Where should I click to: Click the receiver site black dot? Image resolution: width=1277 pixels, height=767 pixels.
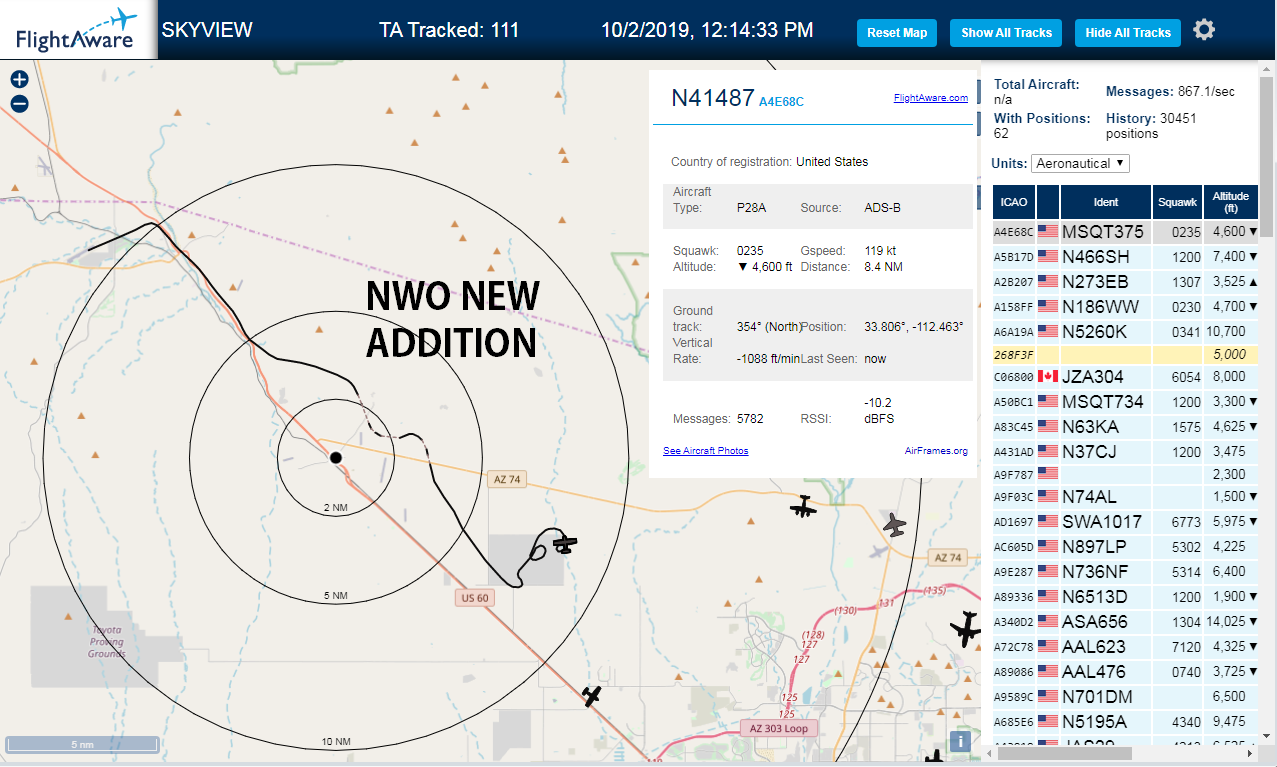336,457
